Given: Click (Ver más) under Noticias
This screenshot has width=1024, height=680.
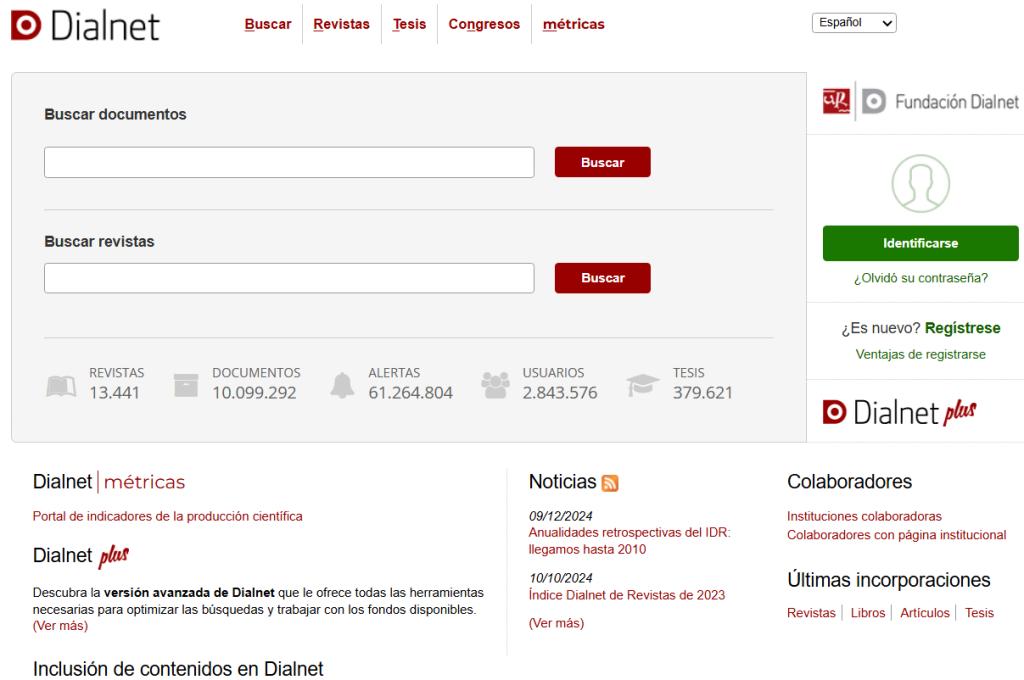Looking at the screenshot, I should [556, 623].
